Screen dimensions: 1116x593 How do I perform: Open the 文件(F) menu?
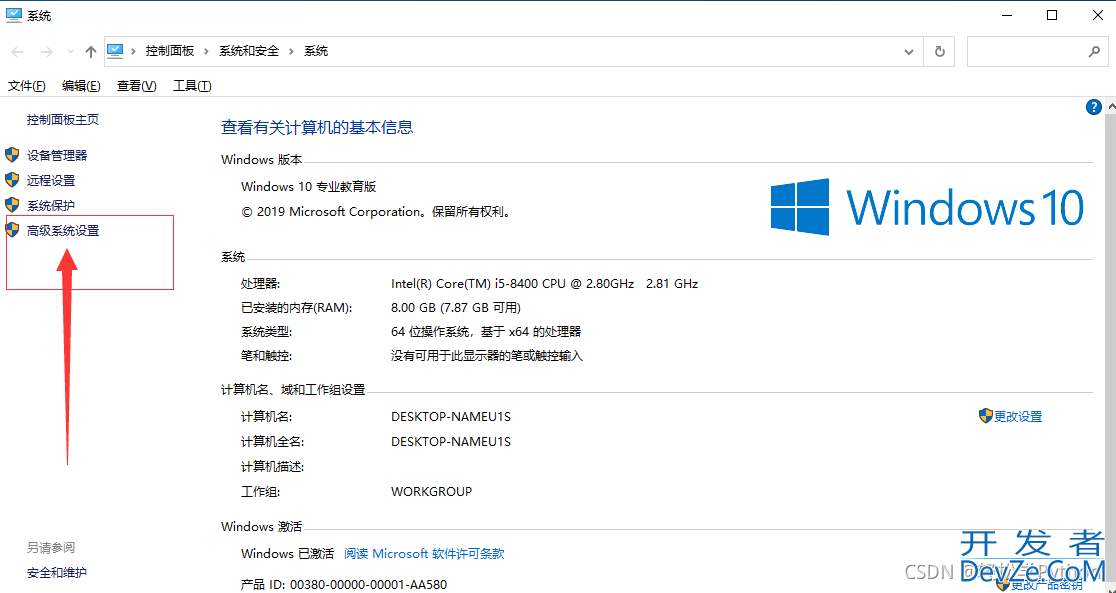tap(27, 85)
